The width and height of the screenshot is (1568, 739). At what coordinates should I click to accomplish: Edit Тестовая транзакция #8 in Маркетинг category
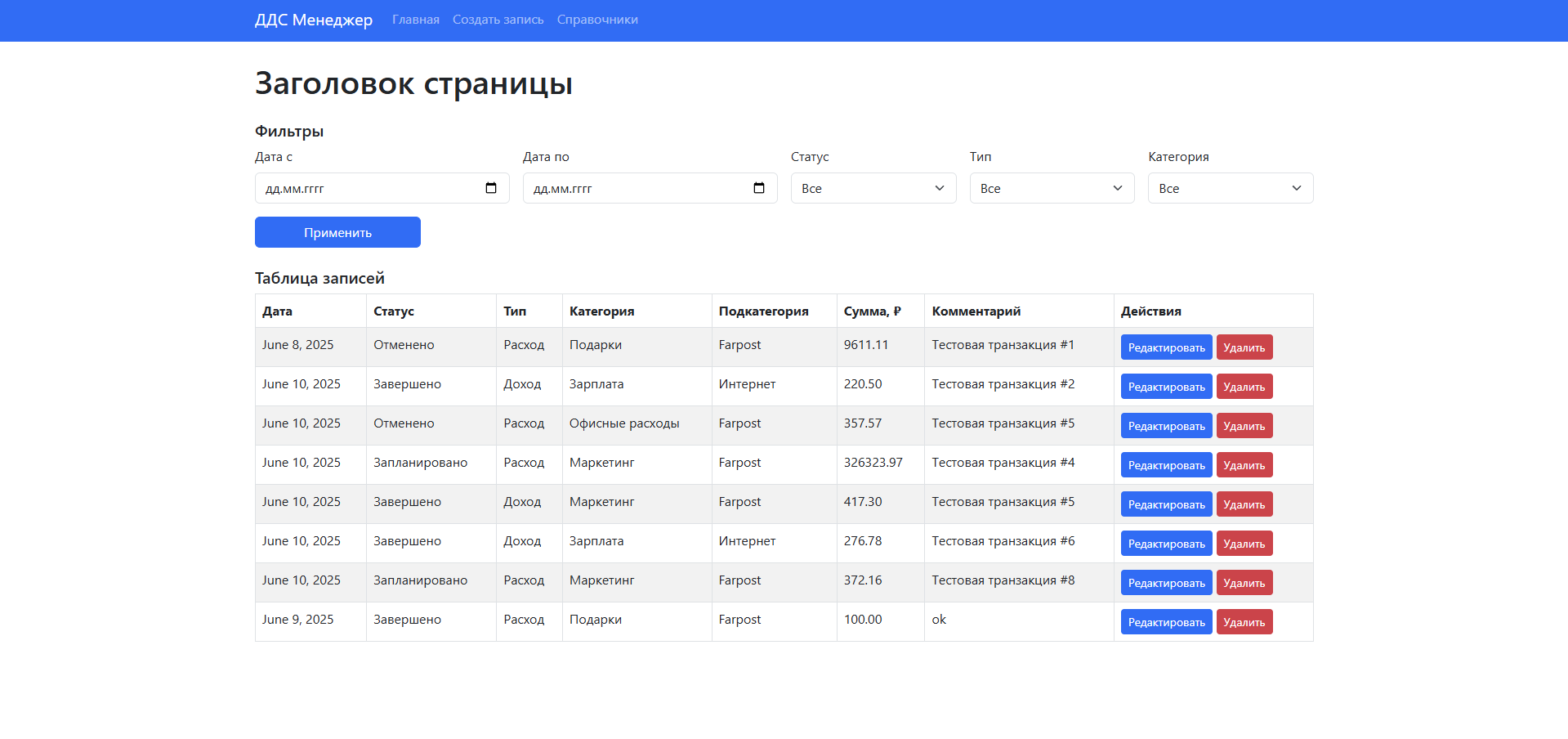(x=1166, y=582)
